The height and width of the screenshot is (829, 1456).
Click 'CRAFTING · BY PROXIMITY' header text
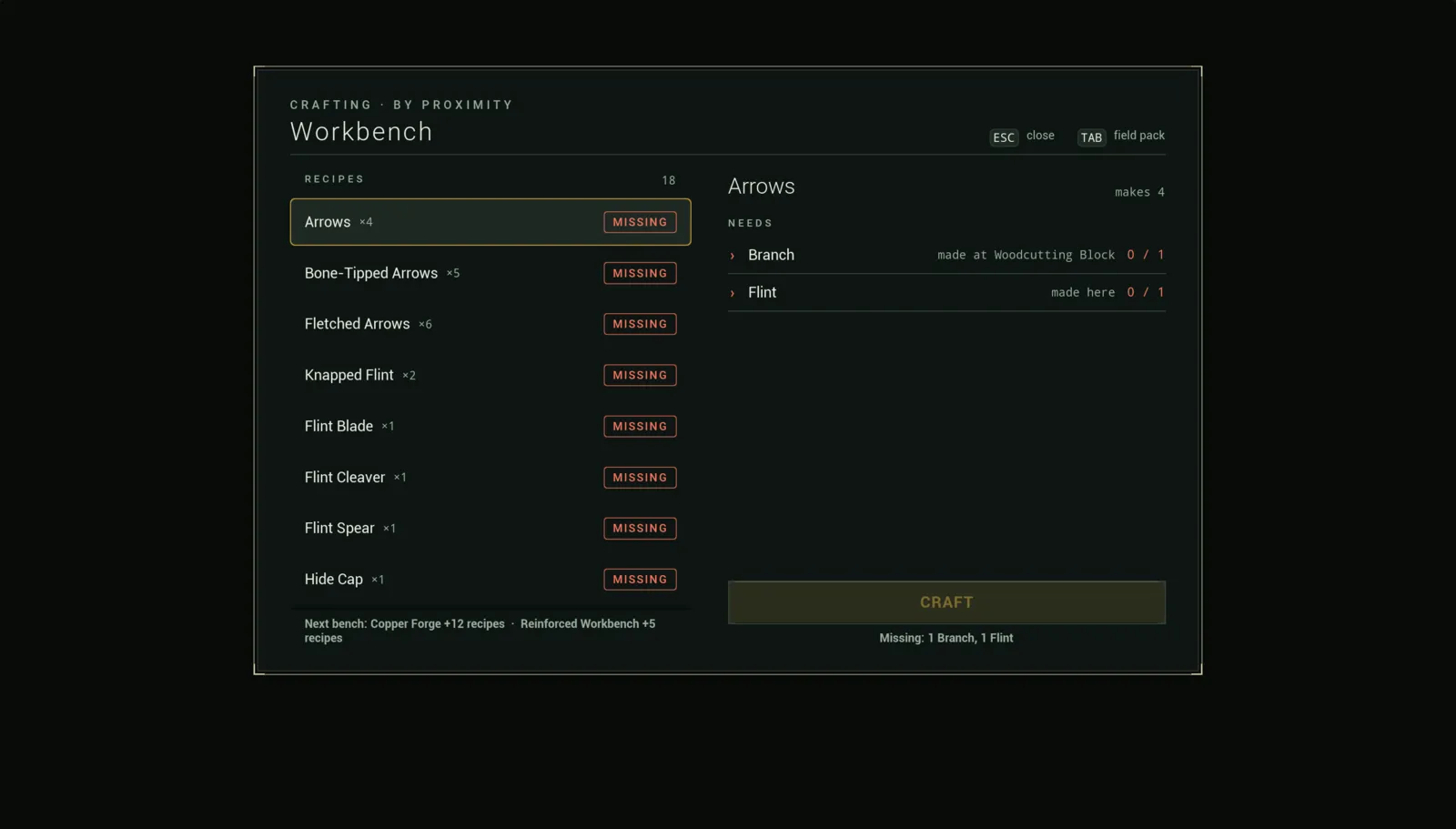coord(401,105)
